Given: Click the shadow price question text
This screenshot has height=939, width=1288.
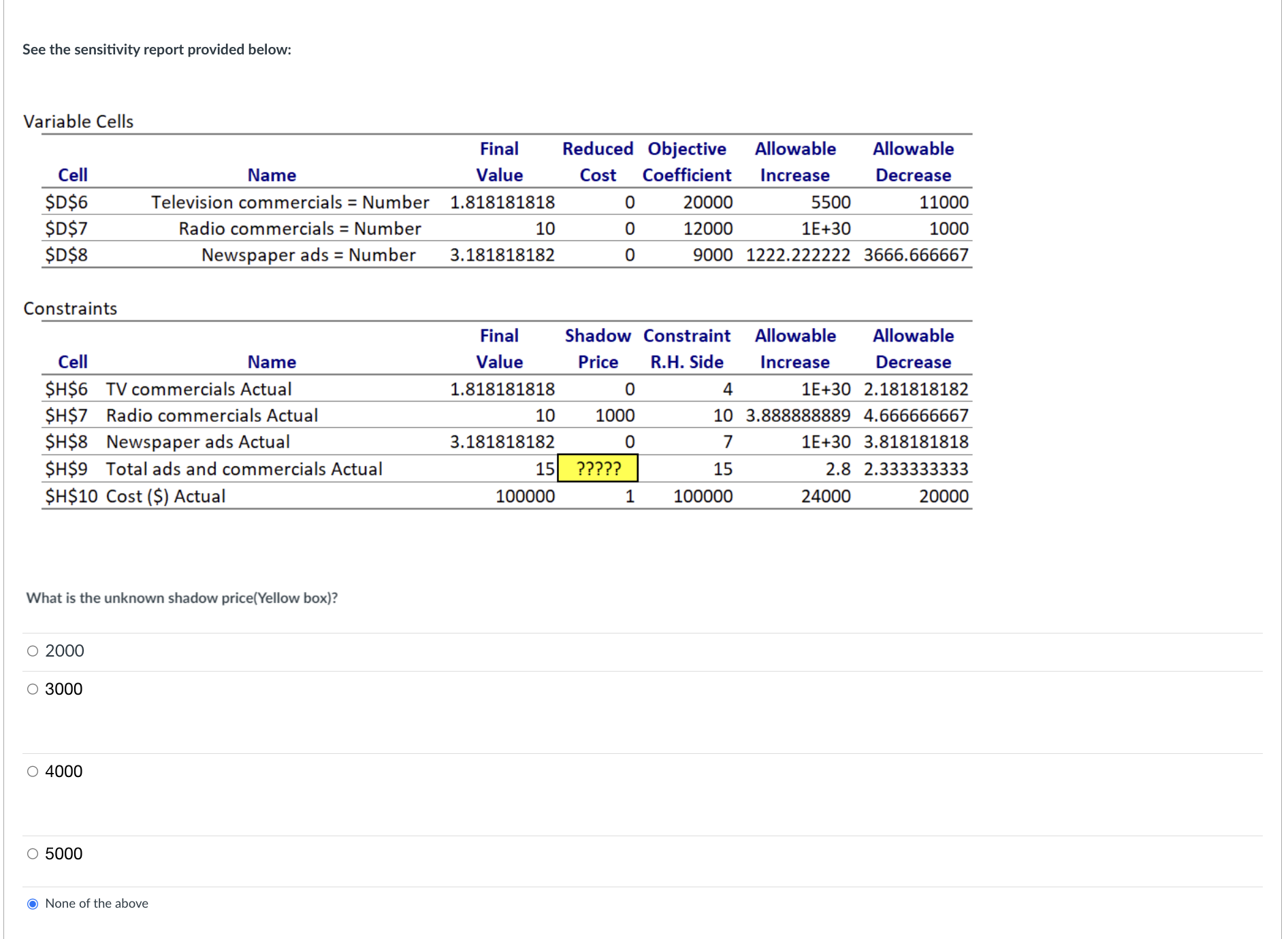Looking at the screenshot, I should [x=182, y=598].
